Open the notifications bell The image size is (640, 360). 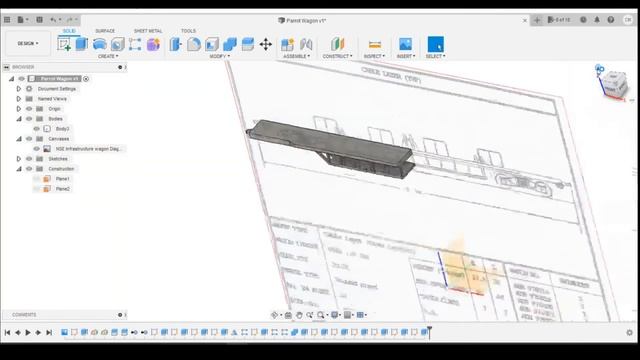(597, 20)
